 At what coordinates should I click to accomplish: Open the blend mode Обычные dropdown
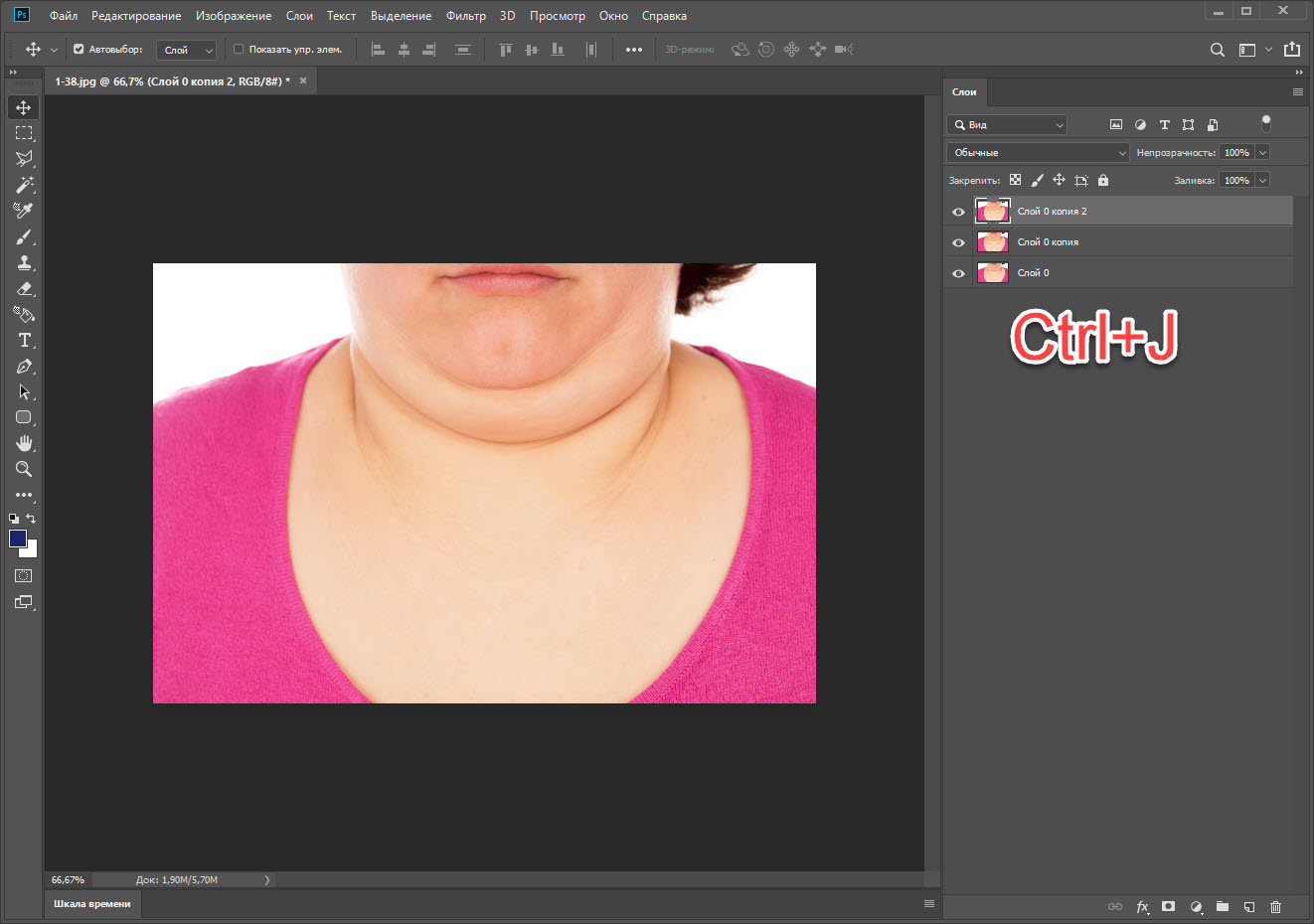point(1039,152)
